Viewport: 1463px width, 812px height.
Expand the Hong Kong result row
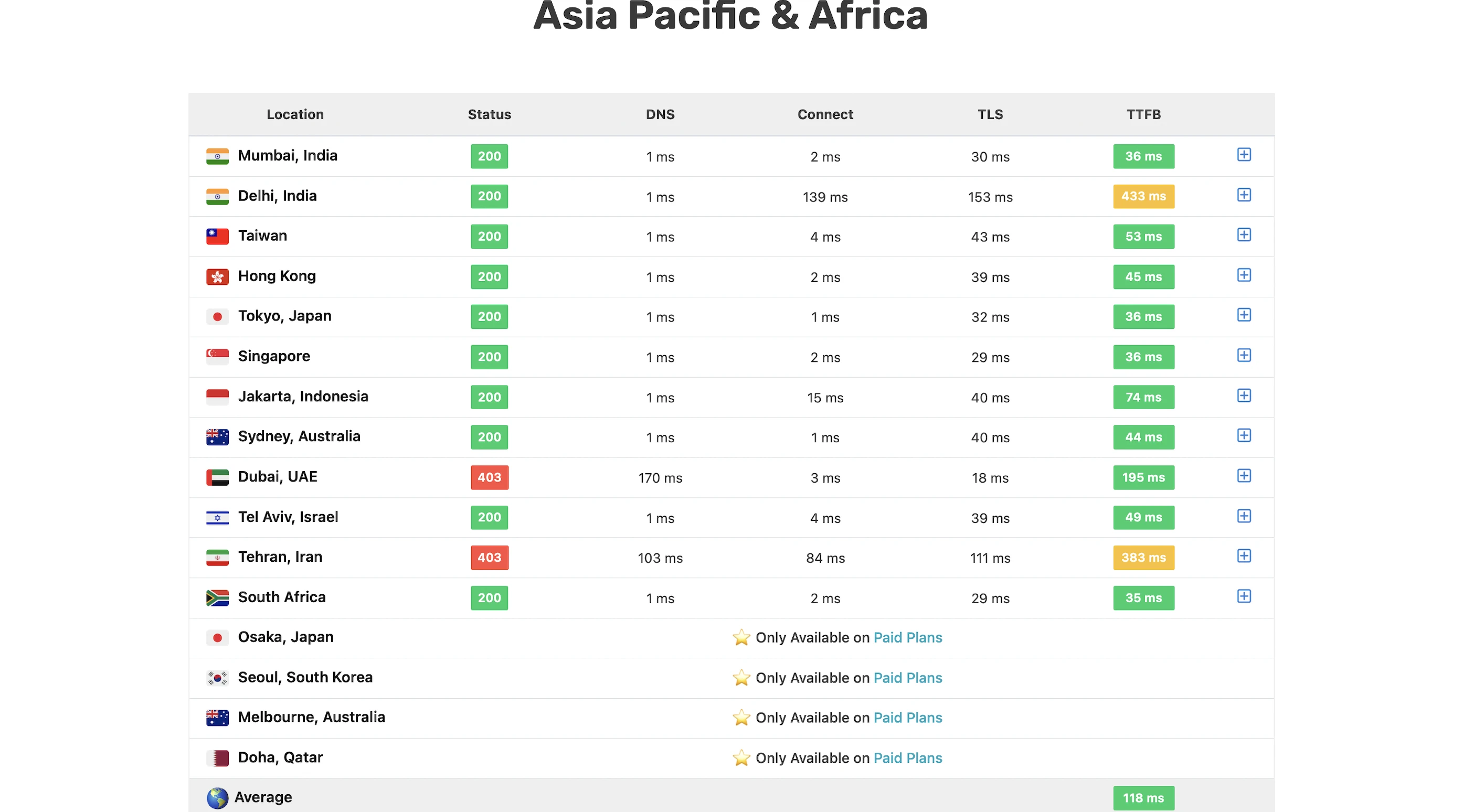1243,275
